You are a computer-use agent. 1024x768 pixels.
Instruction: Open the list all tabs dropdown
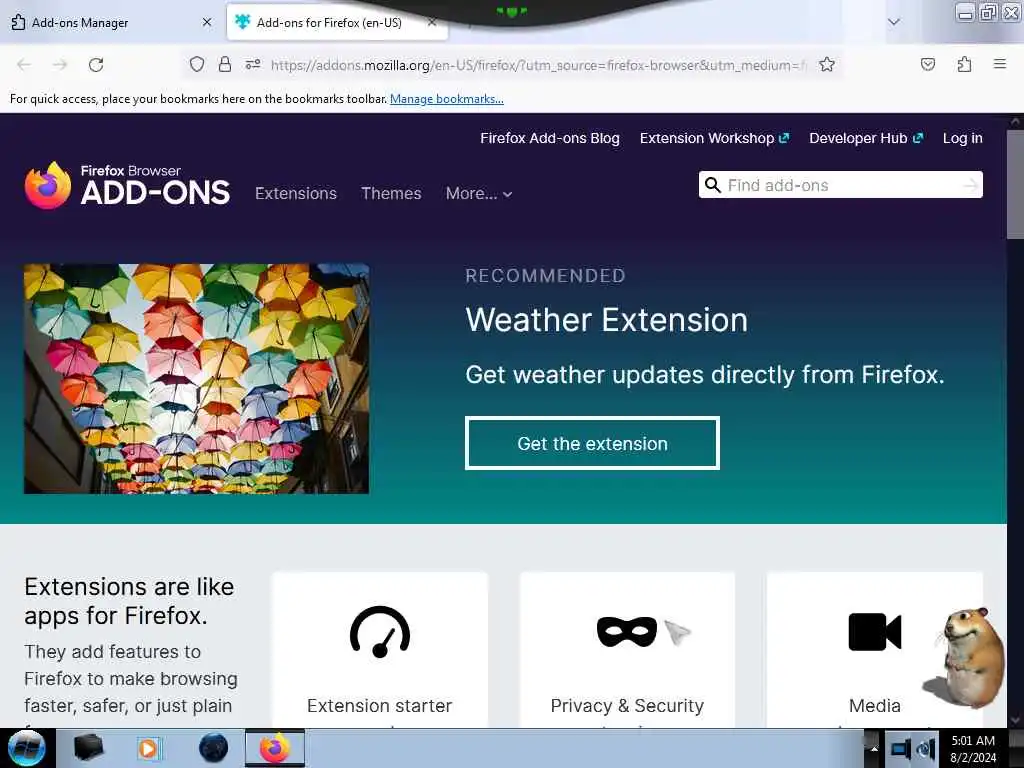click(x=893, y=22)
